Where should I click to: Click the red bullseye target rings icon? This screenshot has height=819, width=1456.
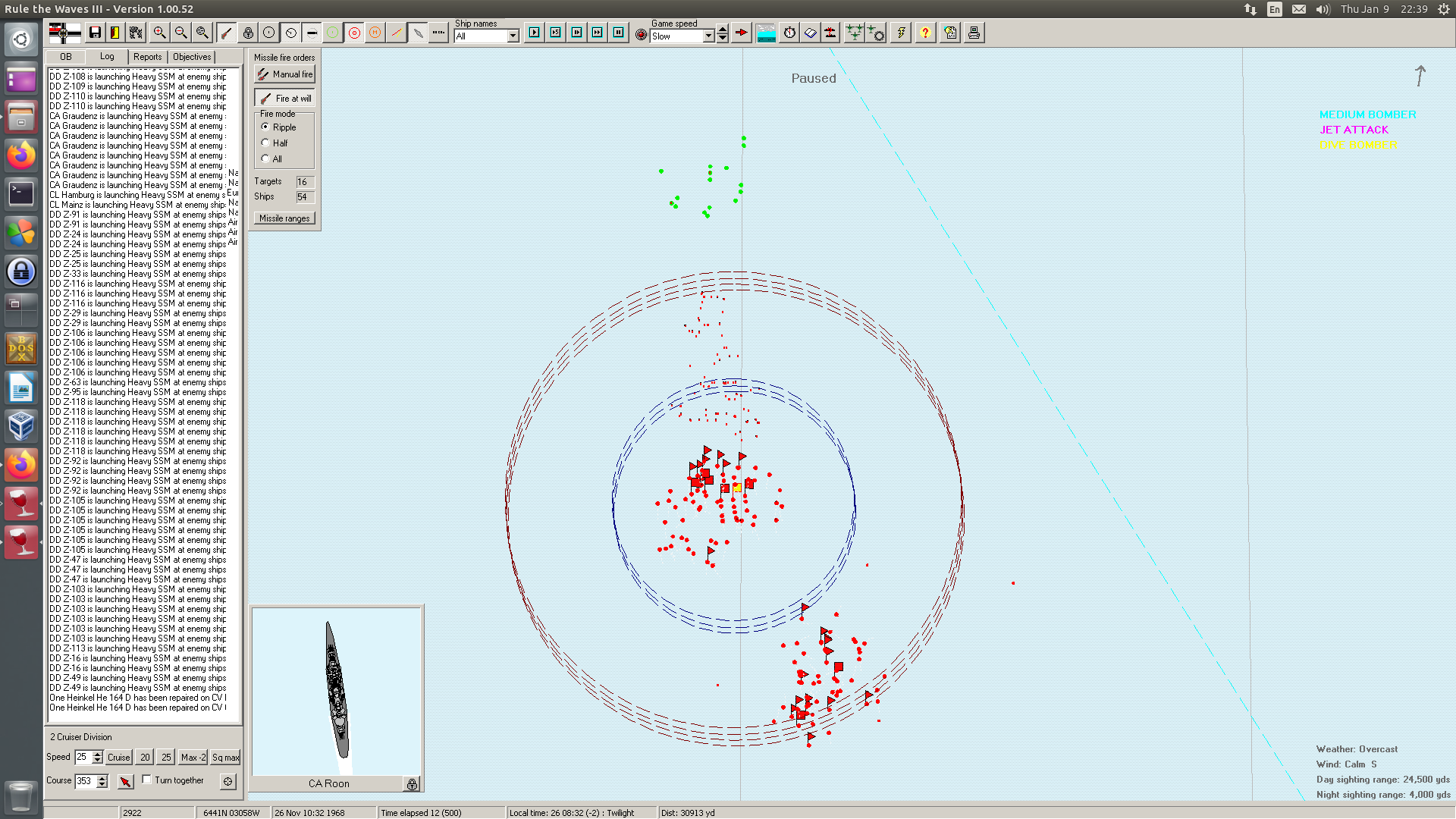point(354,33)
